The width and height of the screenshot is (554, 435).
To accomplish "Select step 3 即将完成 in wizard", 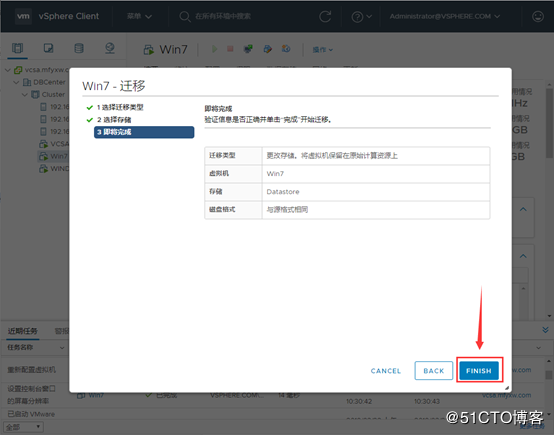I will (x=144, y=132).
